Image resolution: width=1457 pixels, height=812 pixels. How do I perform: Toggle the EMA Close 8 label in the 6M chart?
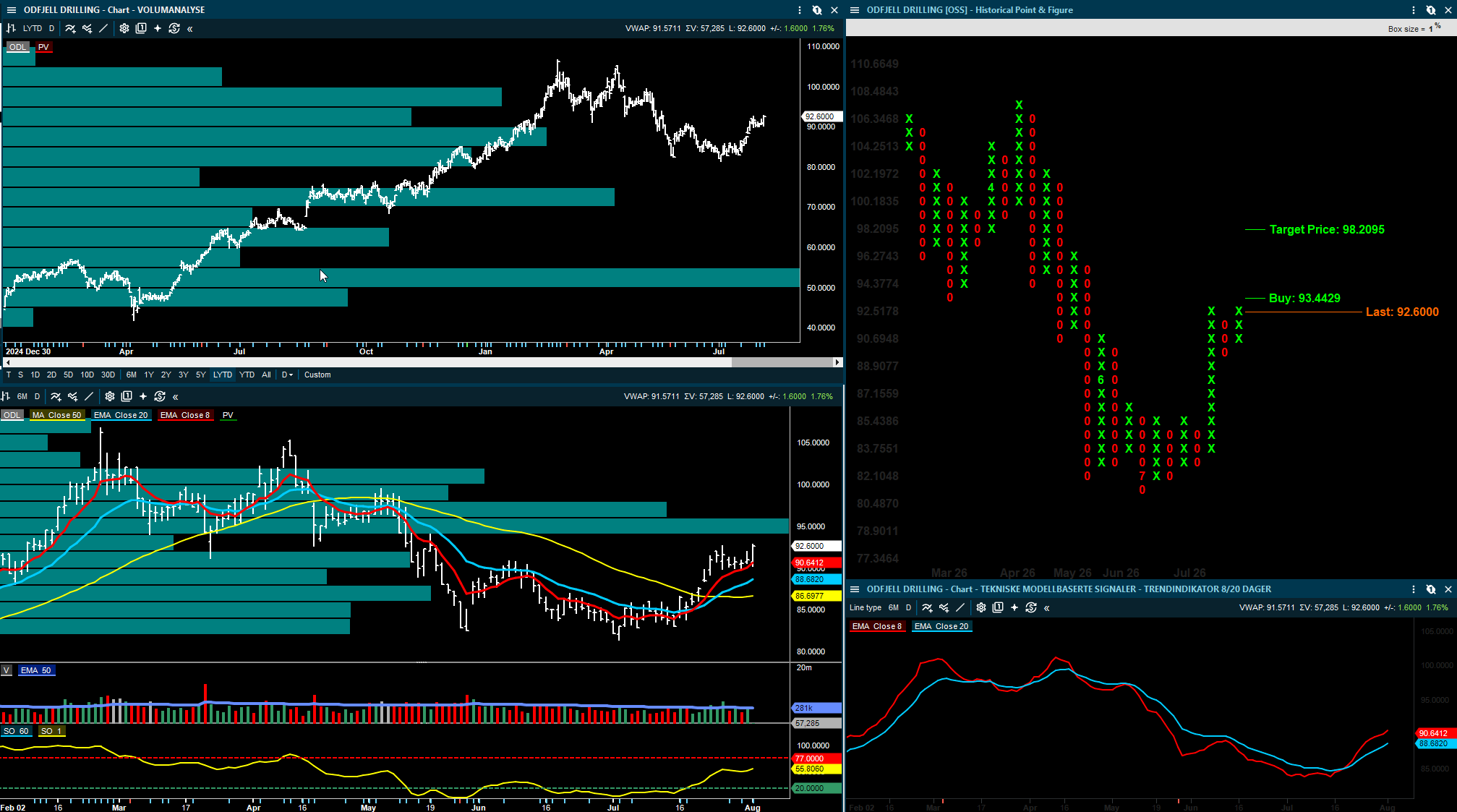pos(185,415)
